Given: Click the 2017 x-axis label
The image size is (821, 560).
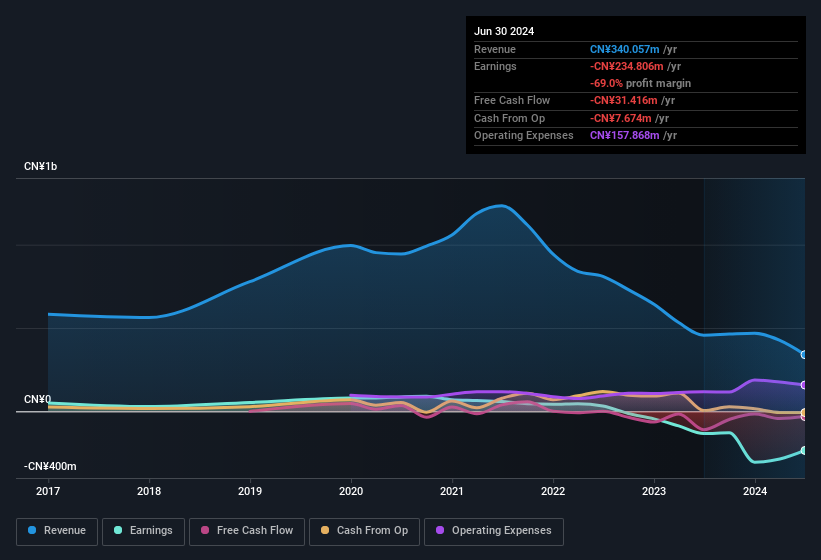Looking at the screenshot, I should (48, 491).
